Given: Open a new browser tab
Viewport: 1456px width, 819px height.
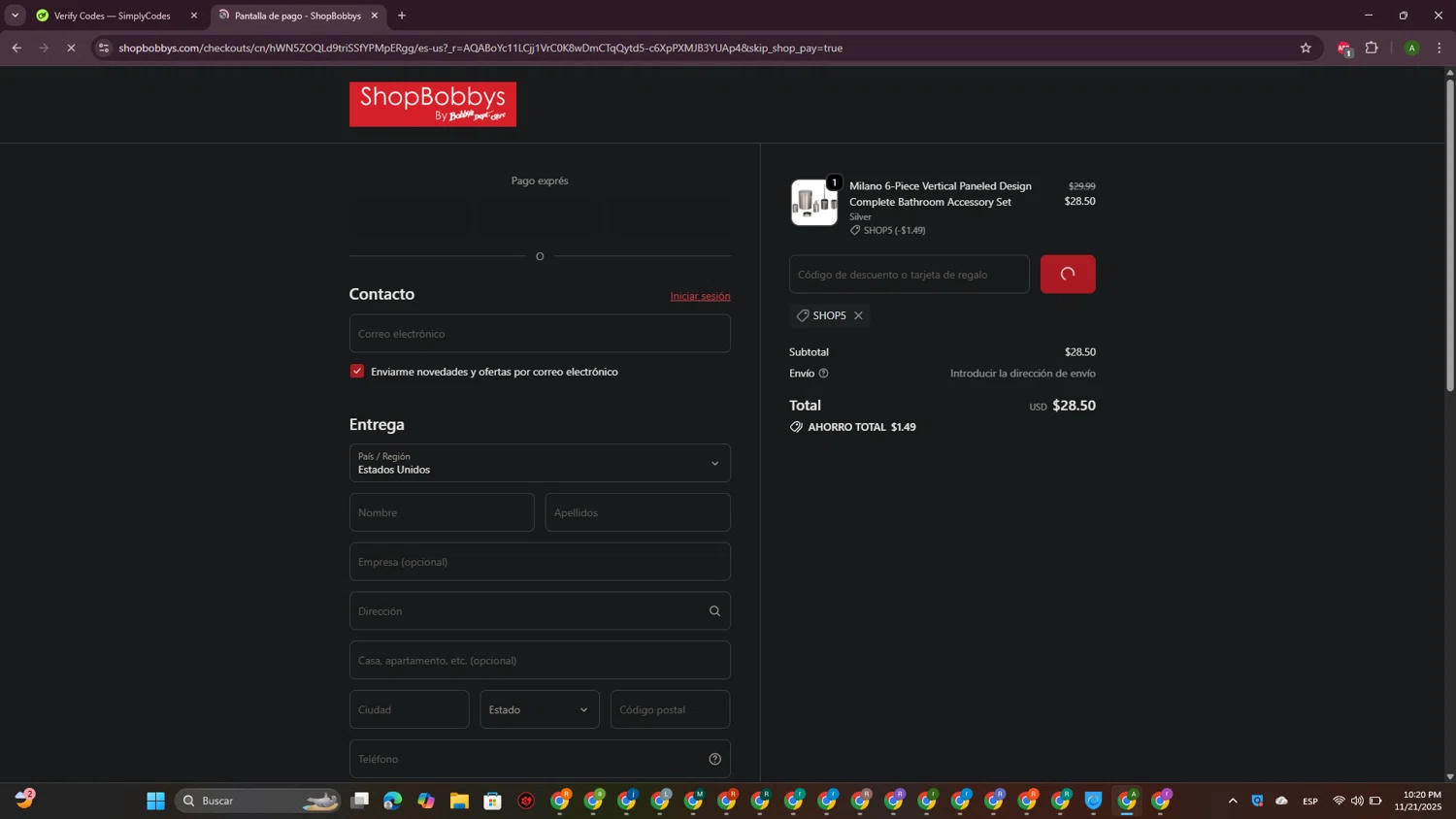Looking at the screenshot, I should [402, 16].
